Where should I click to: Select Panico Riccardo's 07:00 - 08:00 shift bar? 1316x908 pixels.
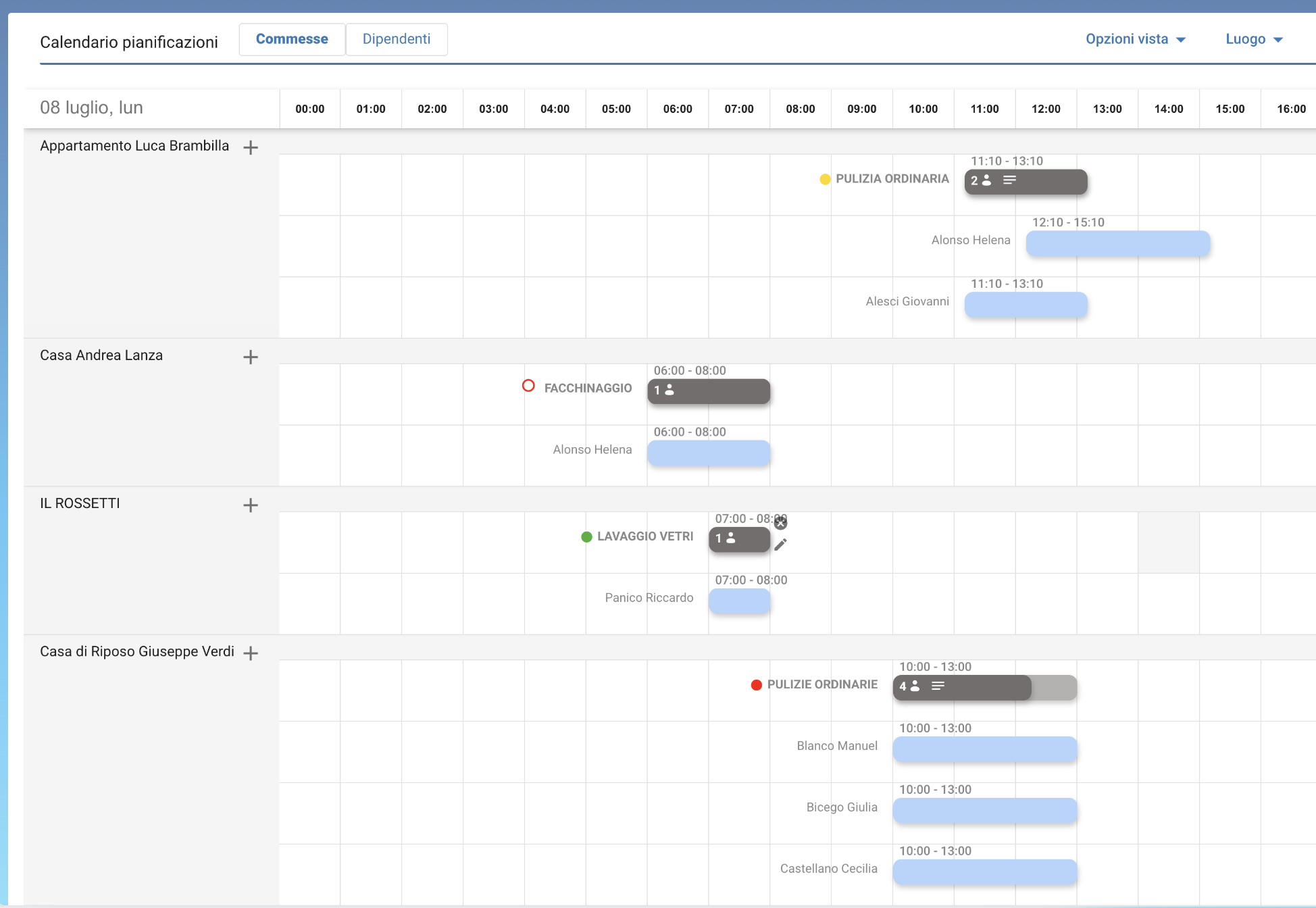click(x=740, y=601)
